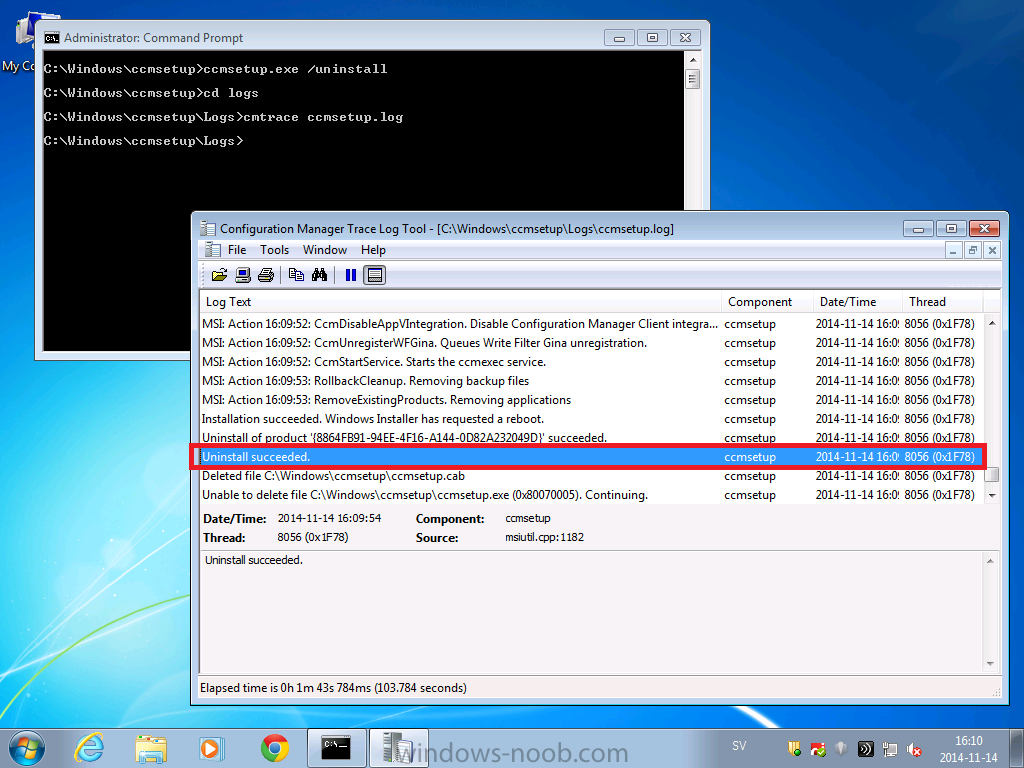
Task: Click the muted speaker volume tray icon
Action: [x=914, y=749]
